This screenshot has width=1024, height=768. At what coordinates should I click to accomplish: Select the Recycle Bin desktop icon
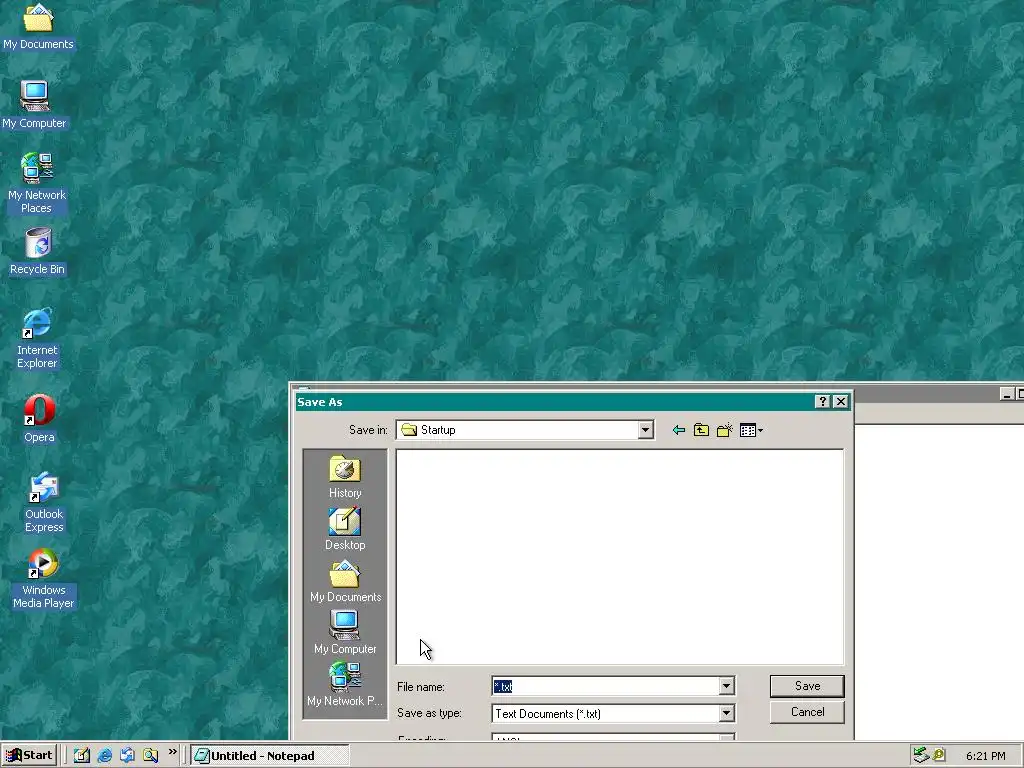point(37,251)
